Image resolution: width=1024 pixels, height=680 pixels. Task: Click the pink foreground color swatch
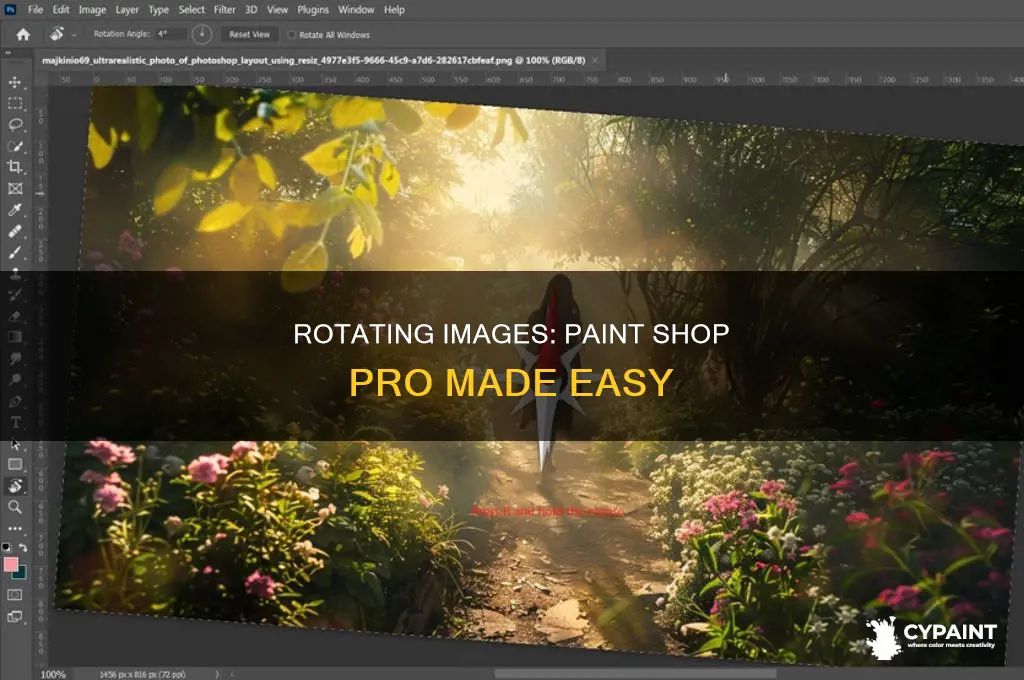pyautogui.click(x=10, y=564)
